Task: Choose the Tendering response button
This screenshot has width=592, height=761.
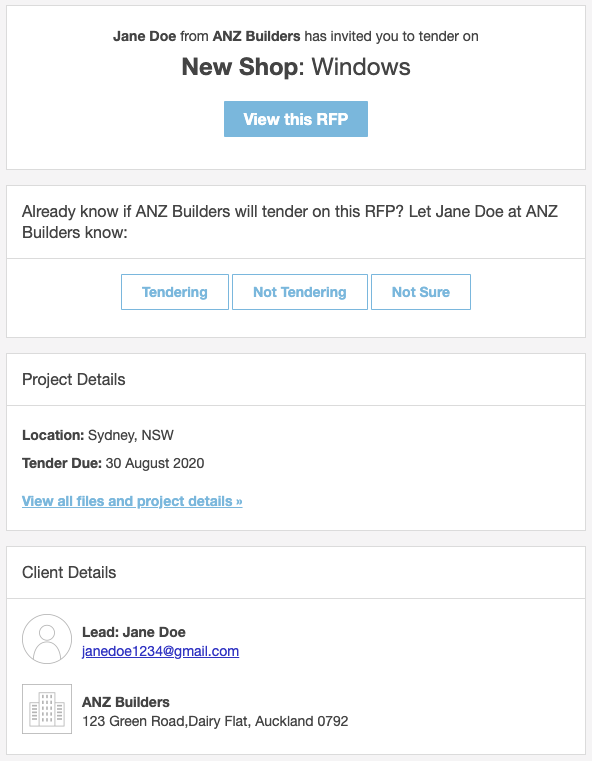Action: [x=175, y=292]
